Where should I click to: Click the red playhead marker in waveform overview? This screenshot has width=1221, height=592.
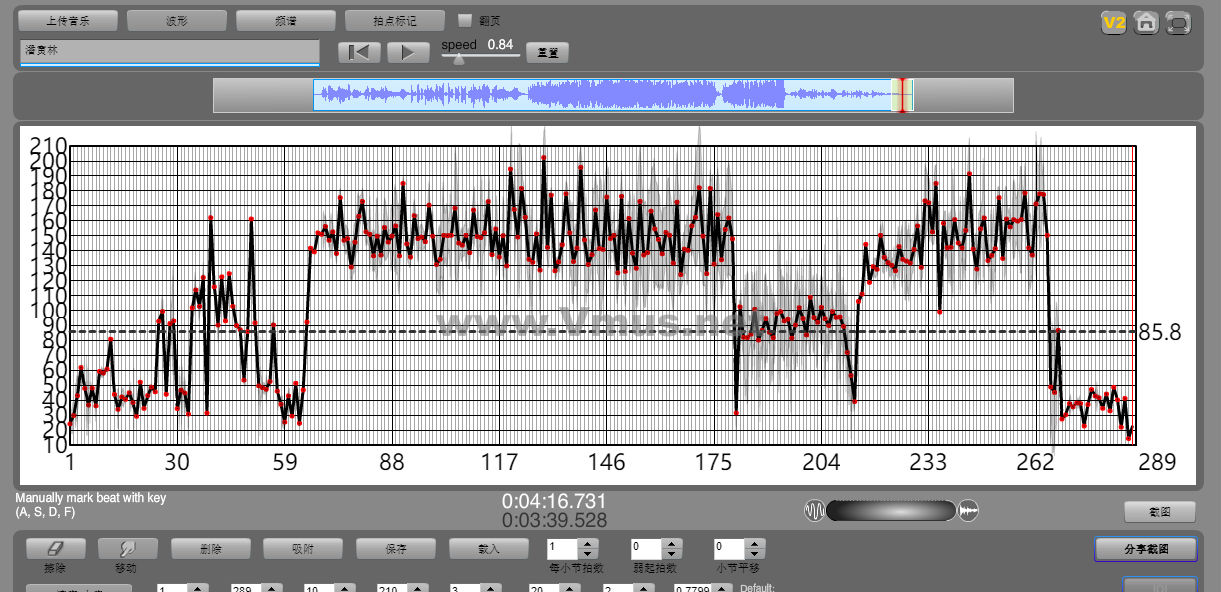(903, 95)
